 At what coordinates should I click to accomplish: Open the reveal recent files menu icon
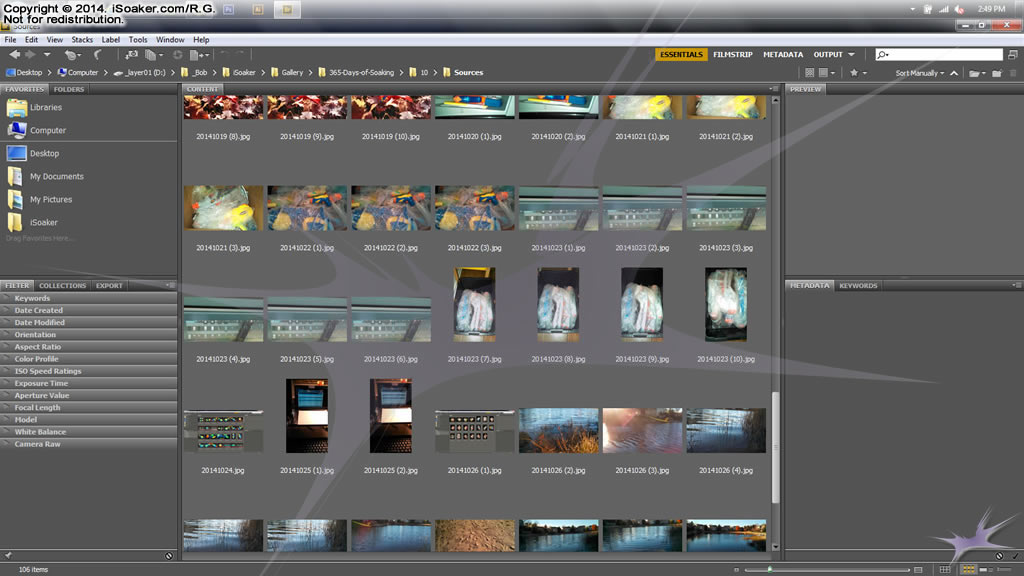[71, 55]
